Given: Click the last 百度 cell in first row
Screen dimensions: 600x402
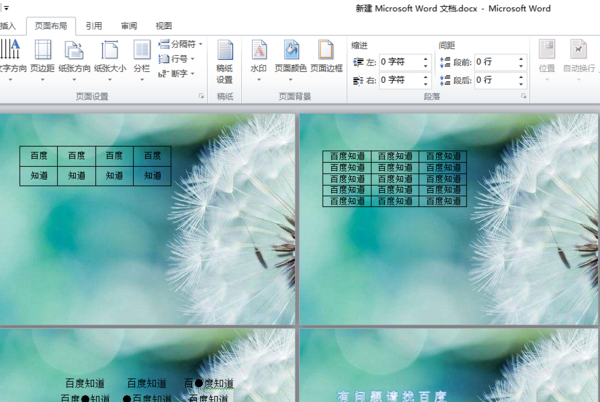Looking at the screenshot, I should (152, 156).
